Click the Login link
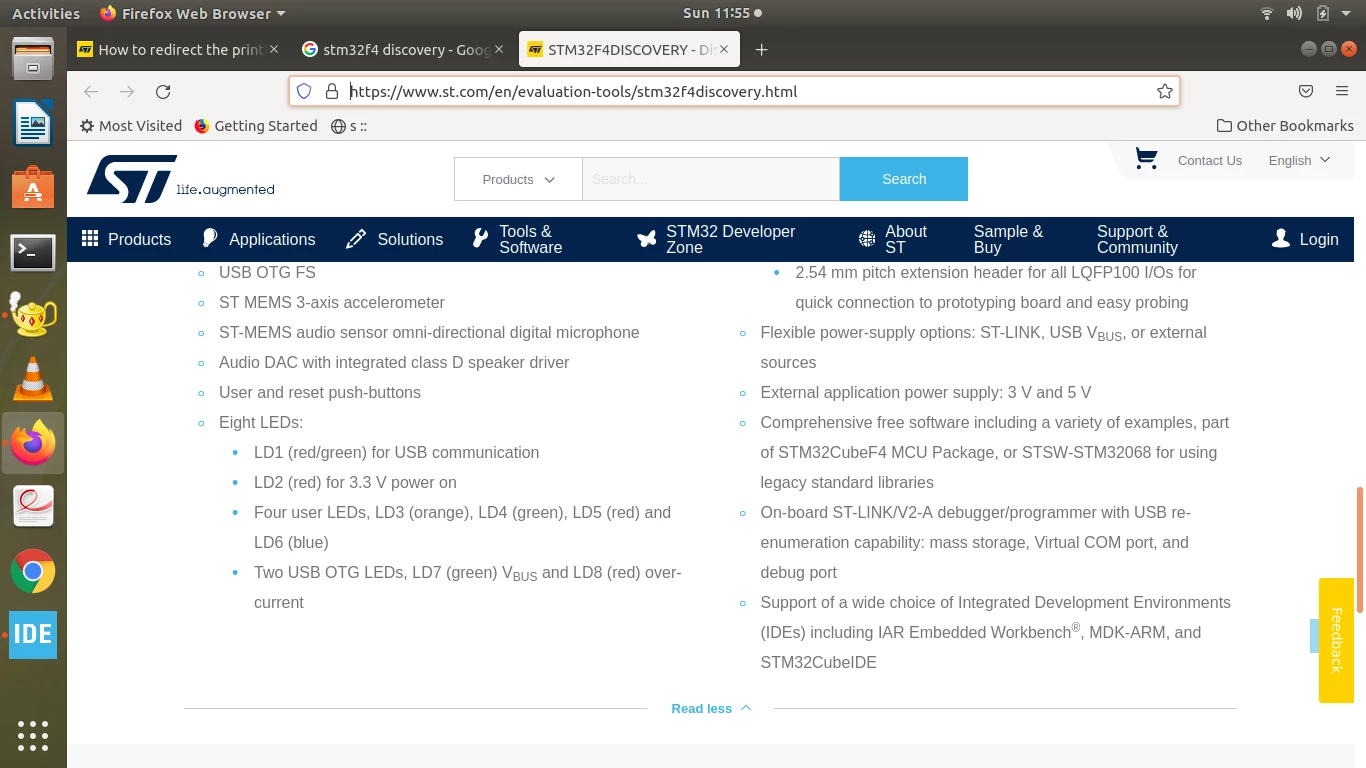Image resolution: width=1366 pixels, height=768 pixels. pyautogui.click(x=1305, y=239)
